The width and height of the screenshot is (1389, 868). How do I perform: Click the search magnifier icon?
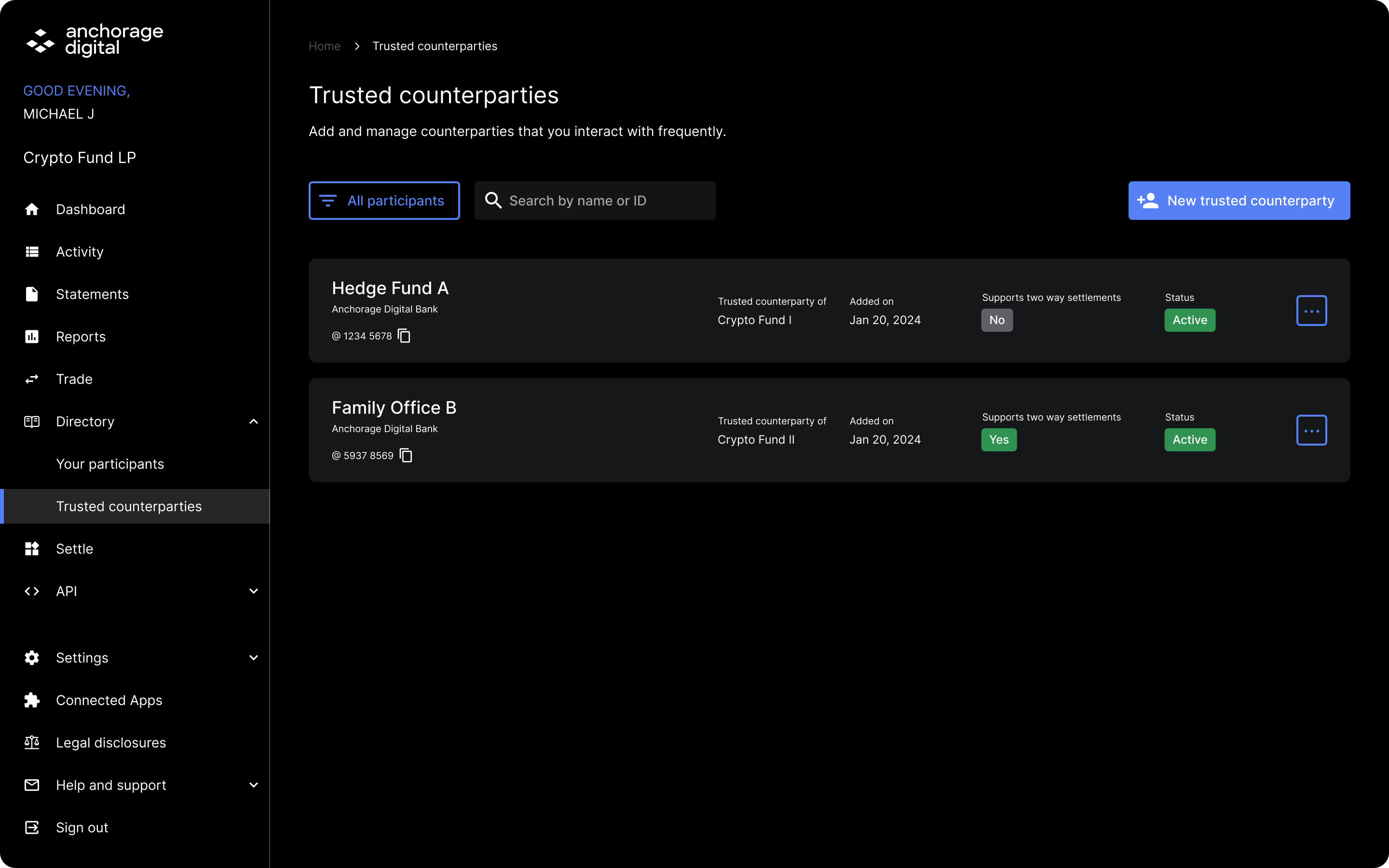(493, 200)
